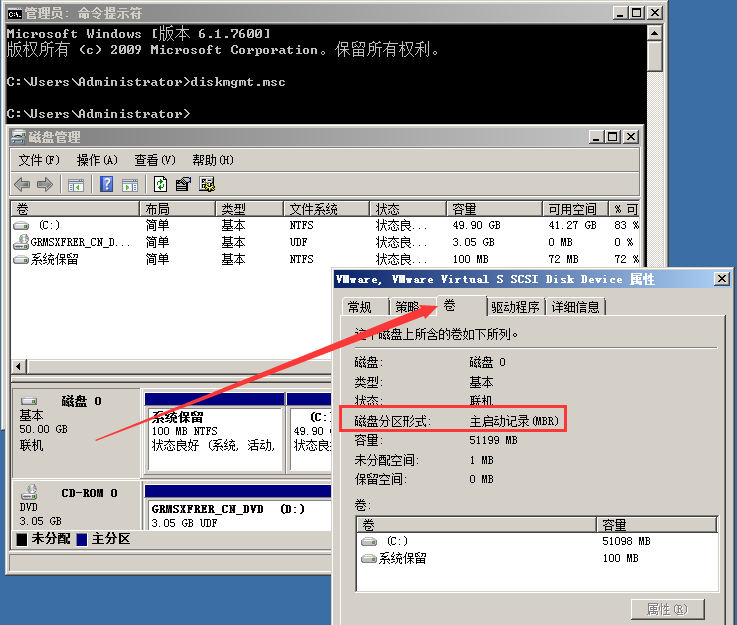
Task: Click the Properties toolbar icon
Action: tap(183, 184)
